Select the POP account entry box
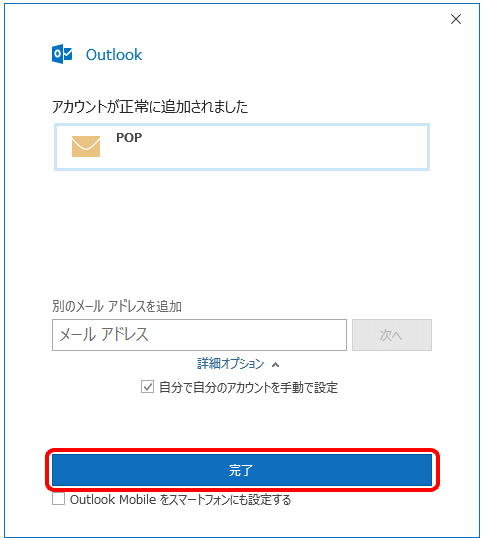 (x=242, y=147)
